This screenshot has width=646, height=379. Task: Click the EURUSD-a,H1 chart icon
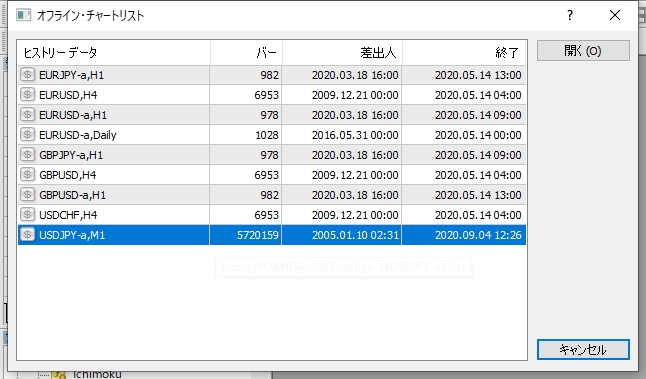coord(27,115)
